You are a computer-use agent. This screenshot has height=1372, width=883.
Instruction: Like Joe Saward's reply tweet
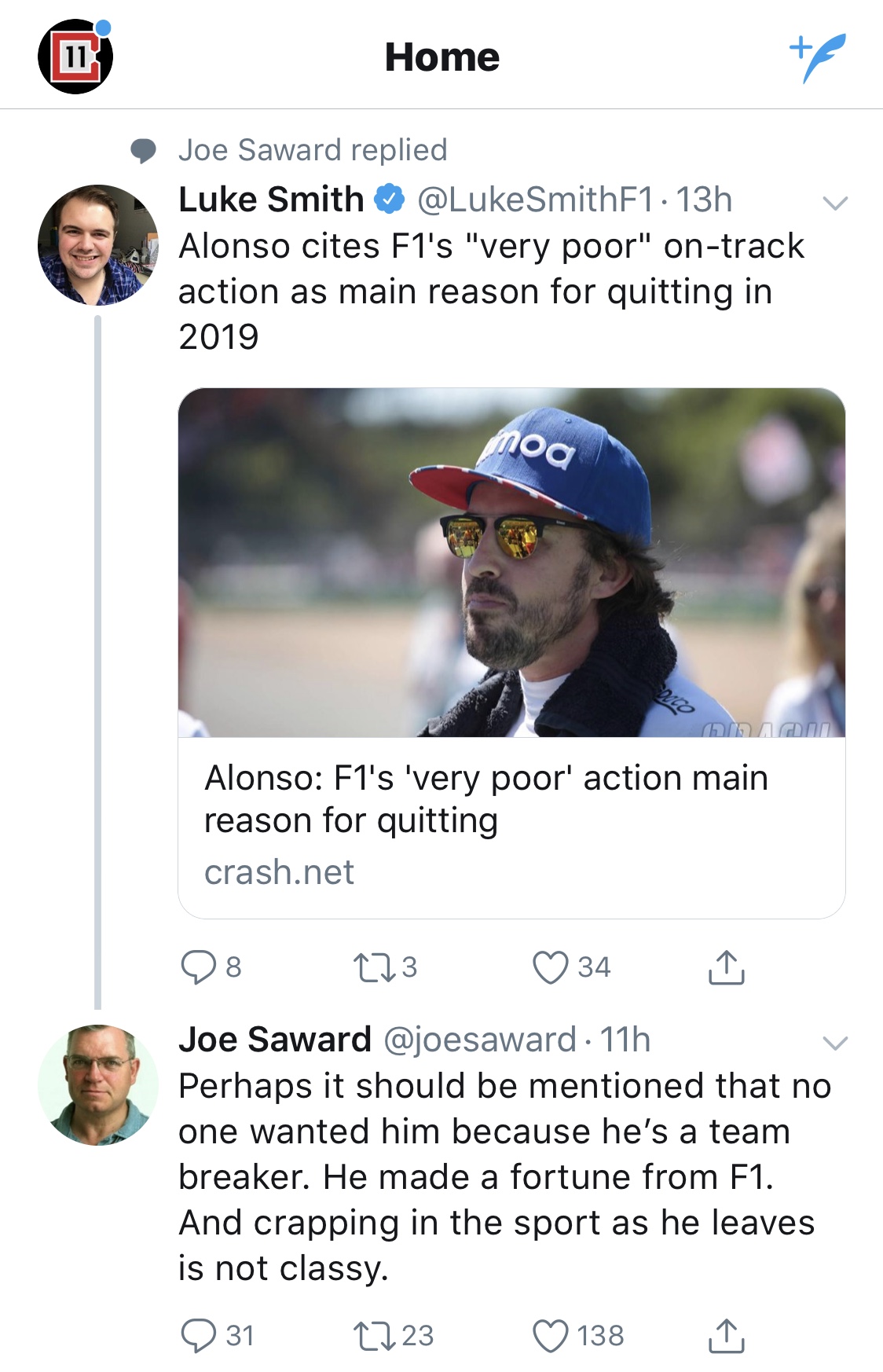pyautogui.click(x=551, y=1335)
